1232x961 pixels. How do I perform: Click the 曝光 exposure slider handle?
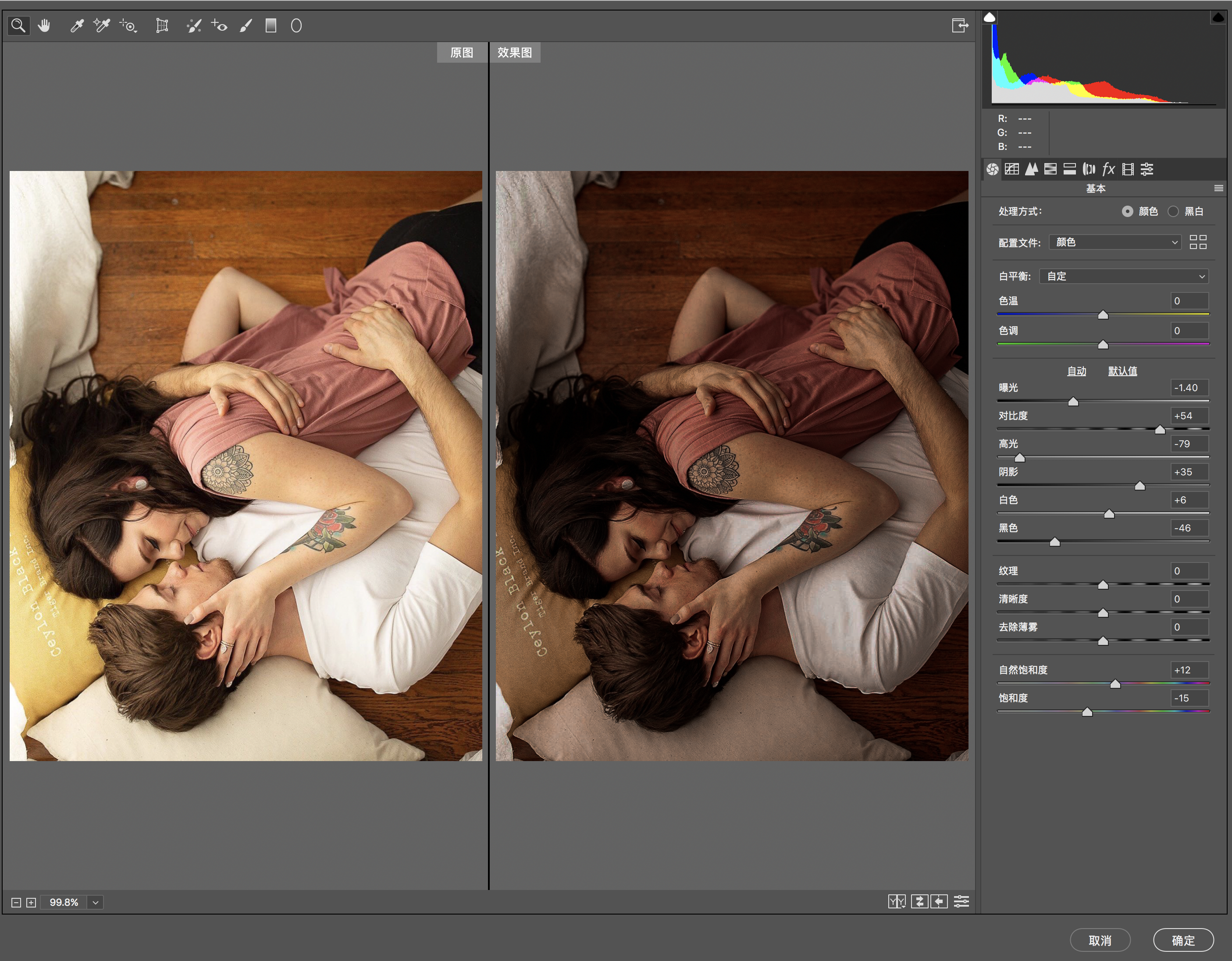click(x=1073, y=402)
